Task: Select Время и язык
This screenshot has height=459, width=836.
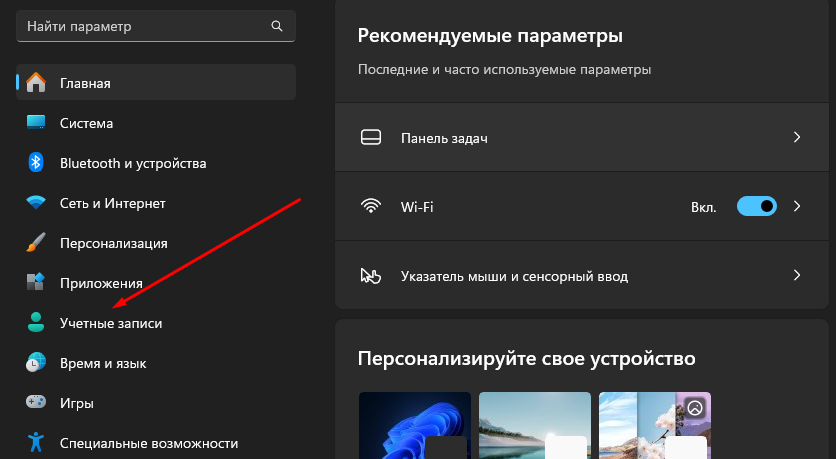Action: (x=156, y=363)
